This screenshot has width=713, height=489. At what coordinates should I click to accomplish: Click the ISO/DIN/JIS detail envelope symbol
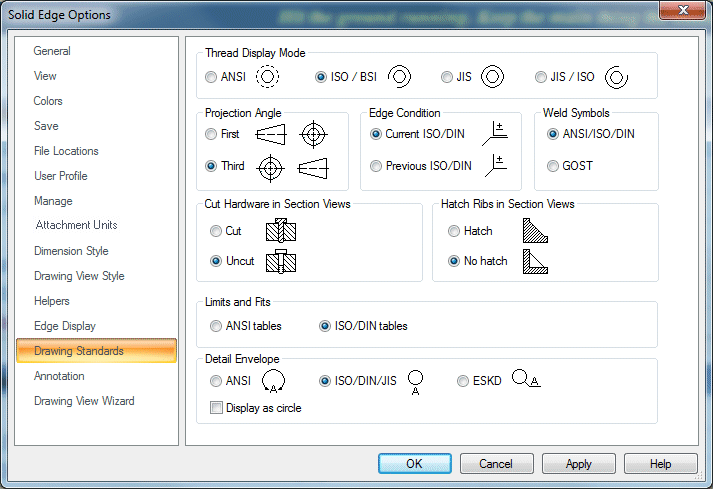415,382
